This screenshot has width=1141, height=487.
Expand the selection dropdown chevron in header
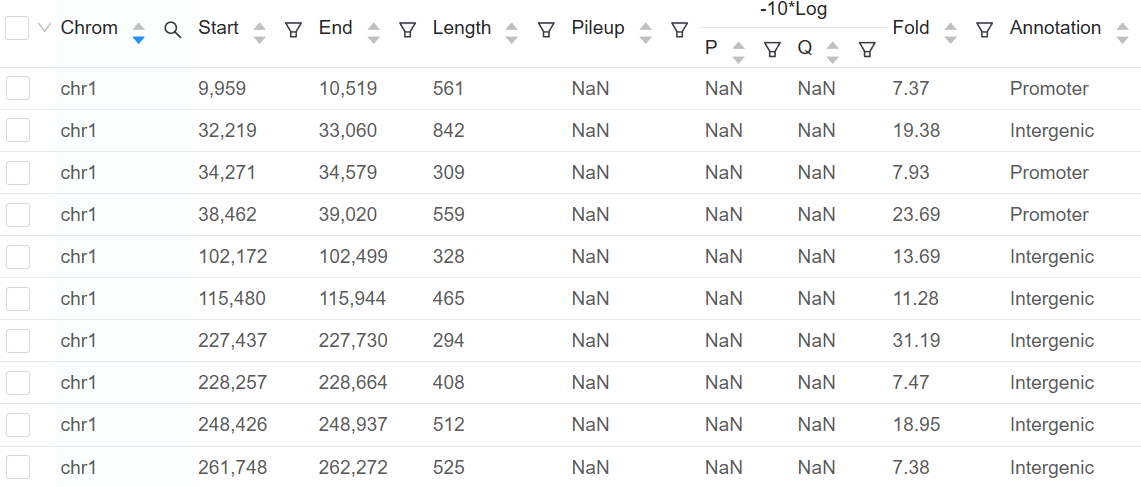[44, 28]
